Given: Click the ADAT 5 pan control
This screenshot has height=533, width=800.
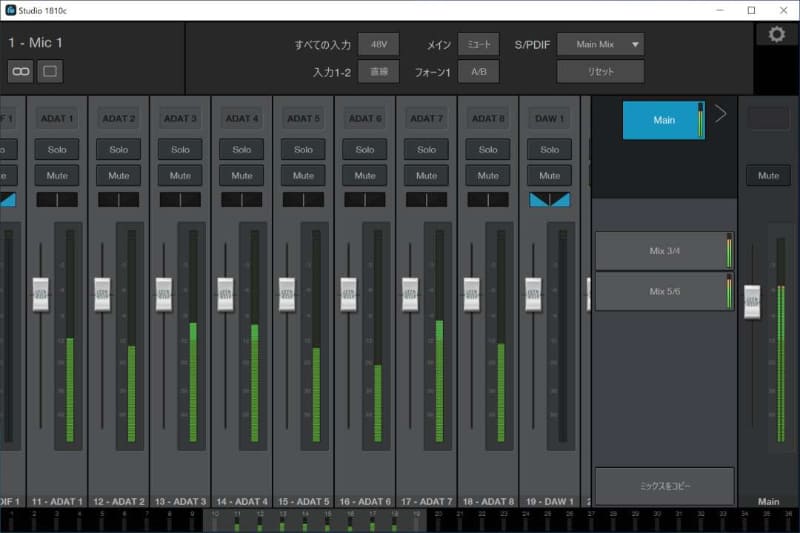Looking at the screenshot, I should 303,199.
